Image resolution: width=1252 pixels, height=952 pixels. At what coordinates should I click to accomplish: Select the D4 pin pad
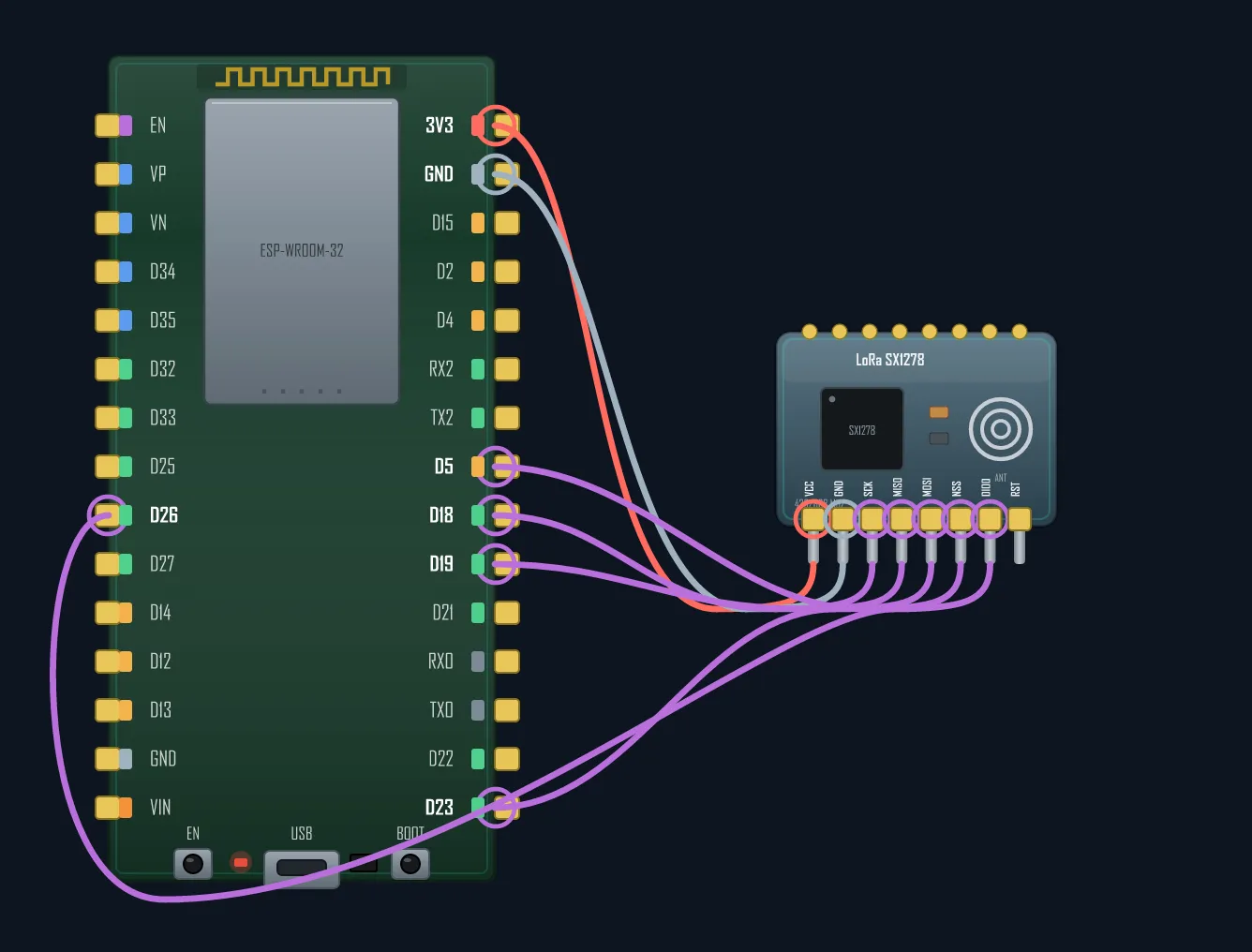click(507, 320)
